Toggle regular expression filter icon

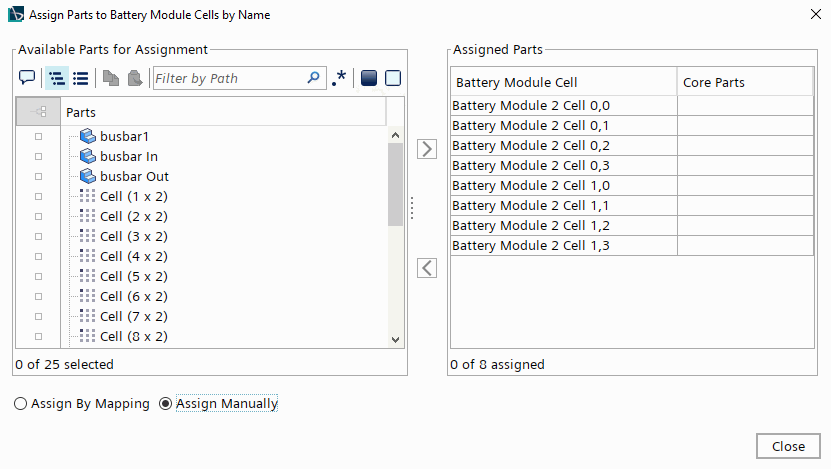[x=340, y=78]
